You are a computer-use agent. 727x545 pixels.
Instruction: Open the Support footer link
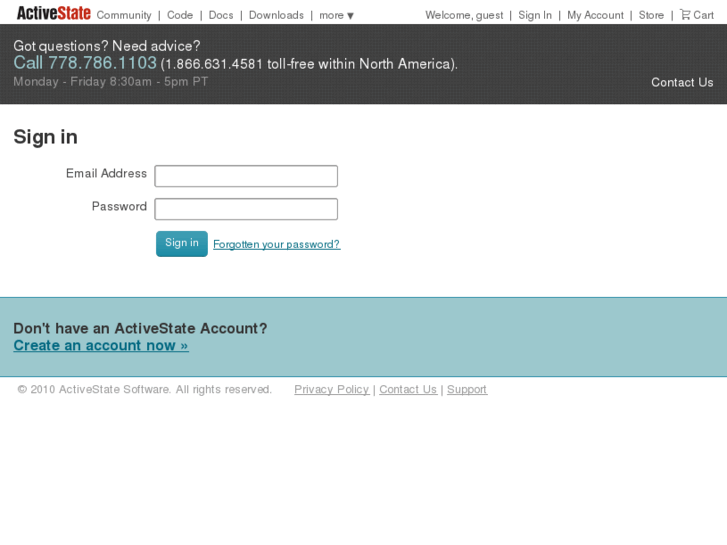(467, 389)
